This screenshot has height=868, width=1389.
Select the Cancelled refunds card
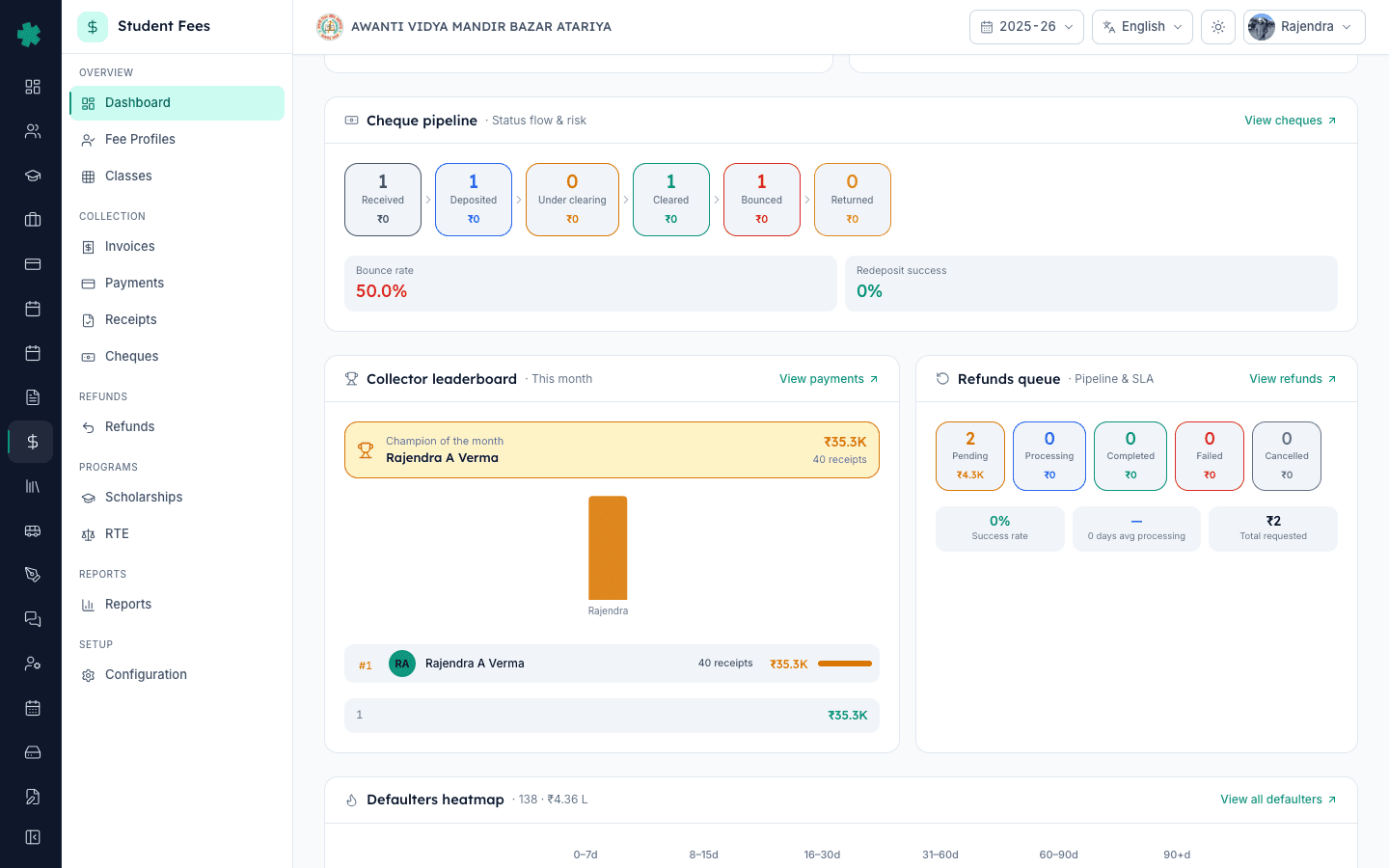1287,456
